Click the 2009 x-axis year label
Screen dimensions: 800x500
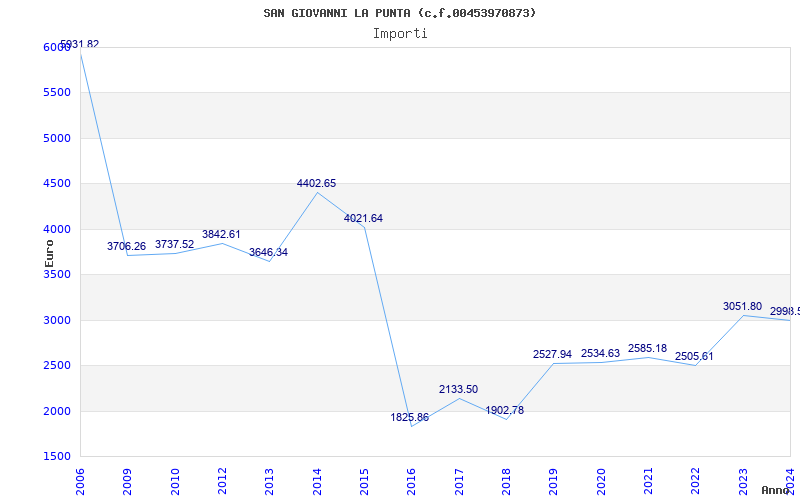pyautogui.click(x=129, y=479)
